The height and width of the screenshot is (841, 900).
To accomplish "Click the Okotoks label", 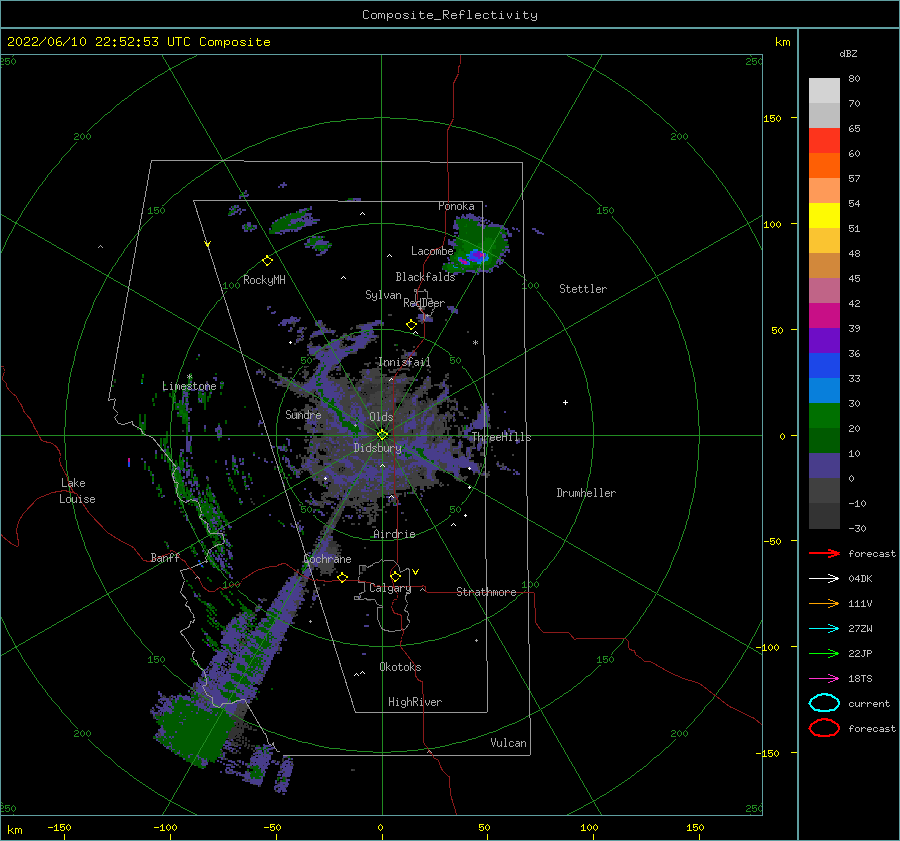I will (x=400, y=667).
